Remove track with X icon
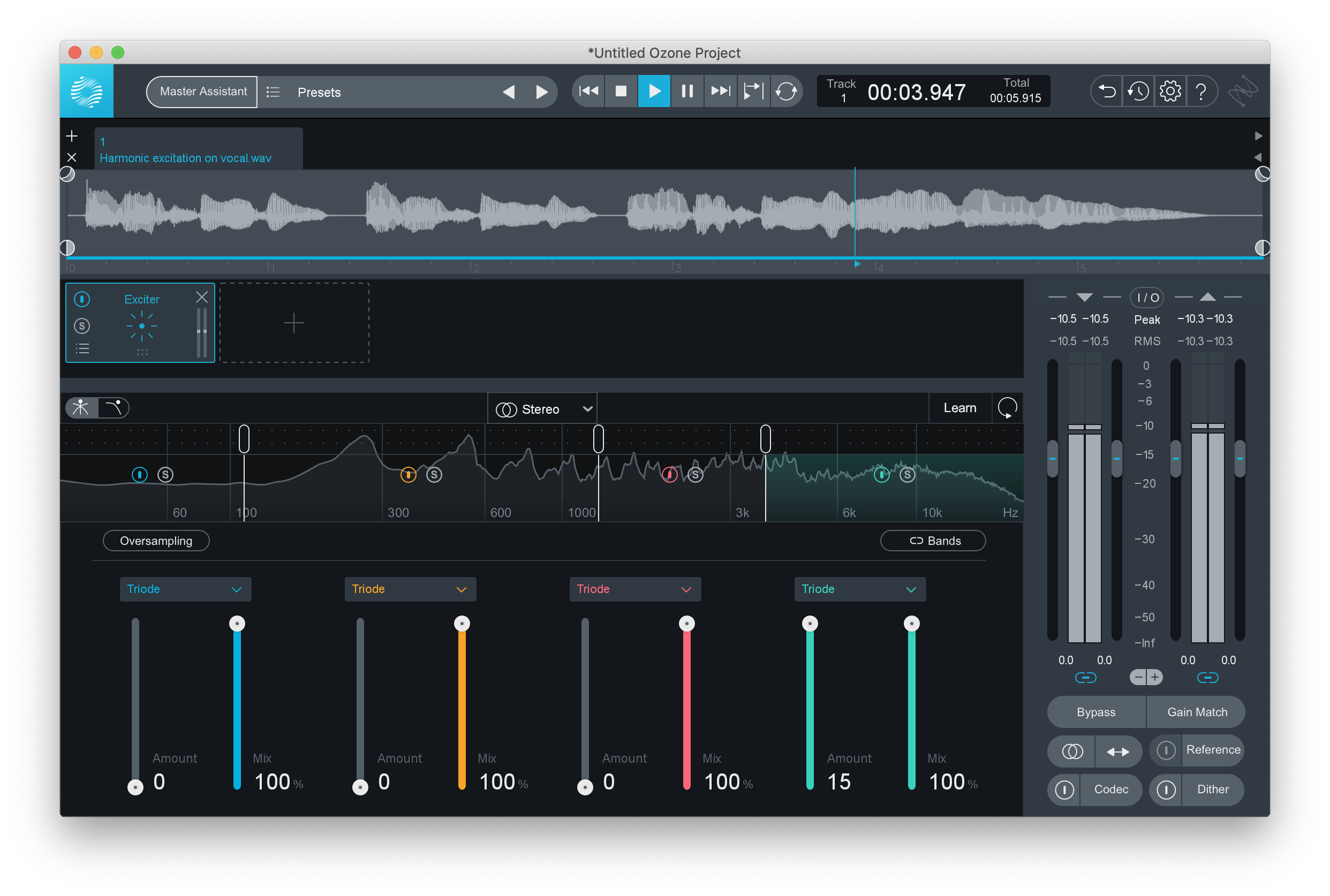The height and width of the screenshot is (896, 1330). pyautogui.click(x=71, y=157)
